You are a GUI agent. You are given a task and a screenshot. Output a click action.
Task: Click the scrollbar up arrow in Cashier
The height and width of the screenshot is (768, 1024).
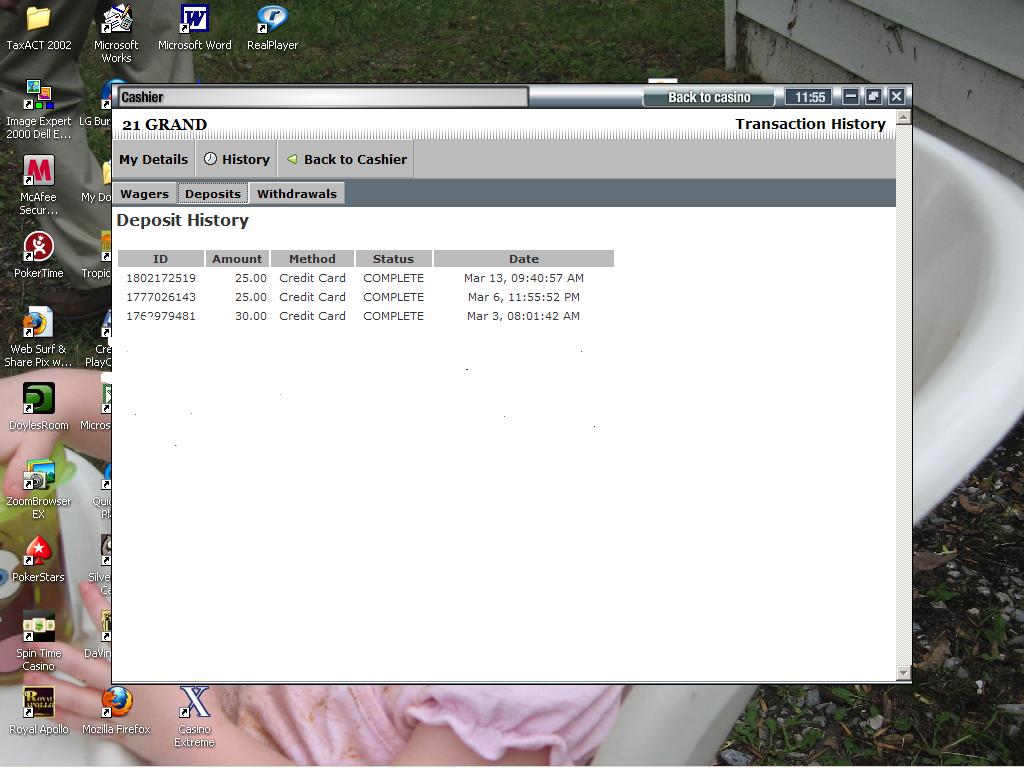coord(904,118)
